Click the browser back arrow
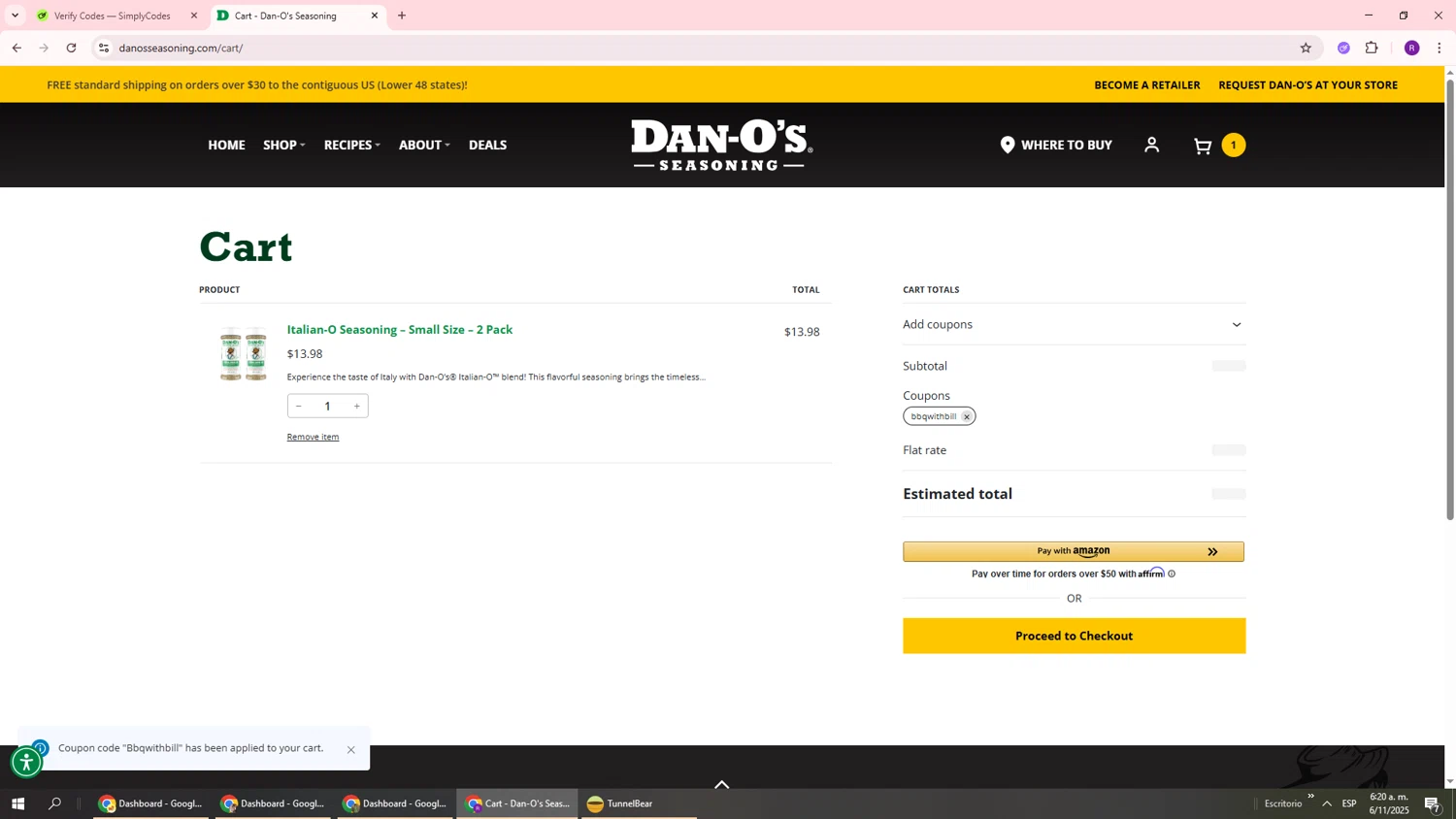Image resolution: width=1456 pixels, height=819 pixels. (17, 48)
